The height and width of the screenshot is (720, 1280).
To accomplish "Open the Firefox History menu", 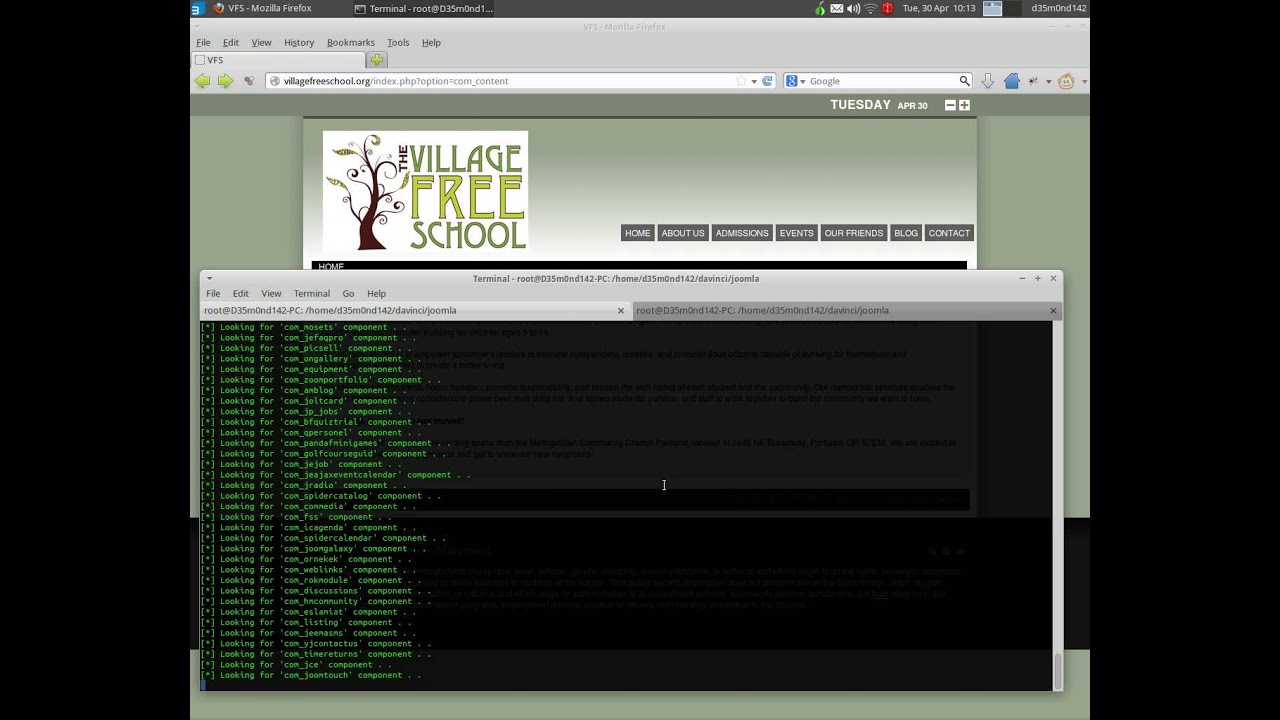I will [x=299, y=42].
